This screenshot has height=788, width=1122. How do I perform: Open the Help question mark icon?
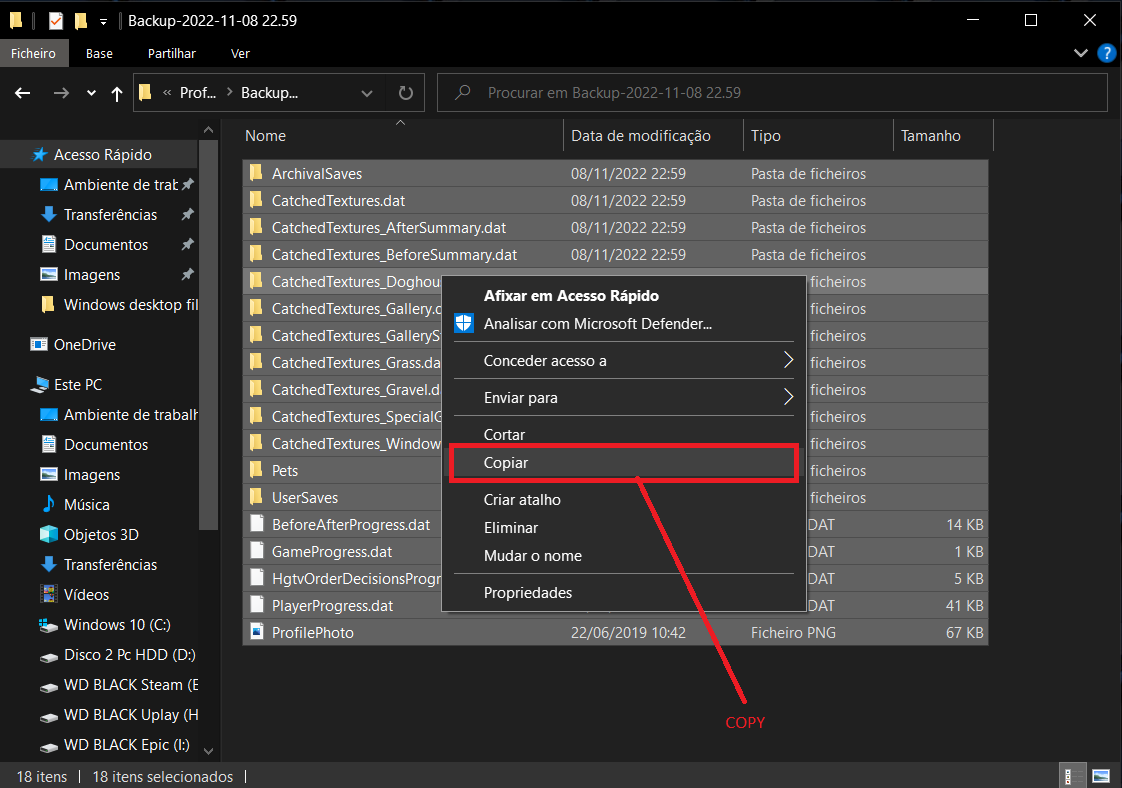coord(1106,53)
